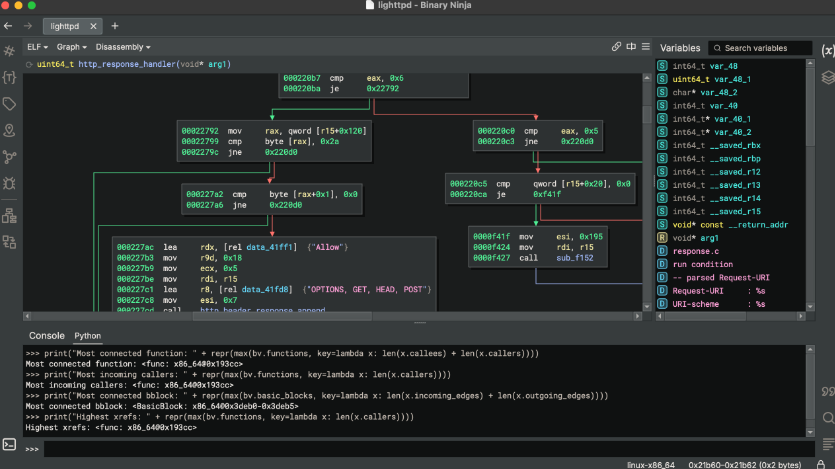This screenshot has height=469, width=835.
Task: Open the stack layers icon on right sidebar
Action: click(x=827, y=76)
